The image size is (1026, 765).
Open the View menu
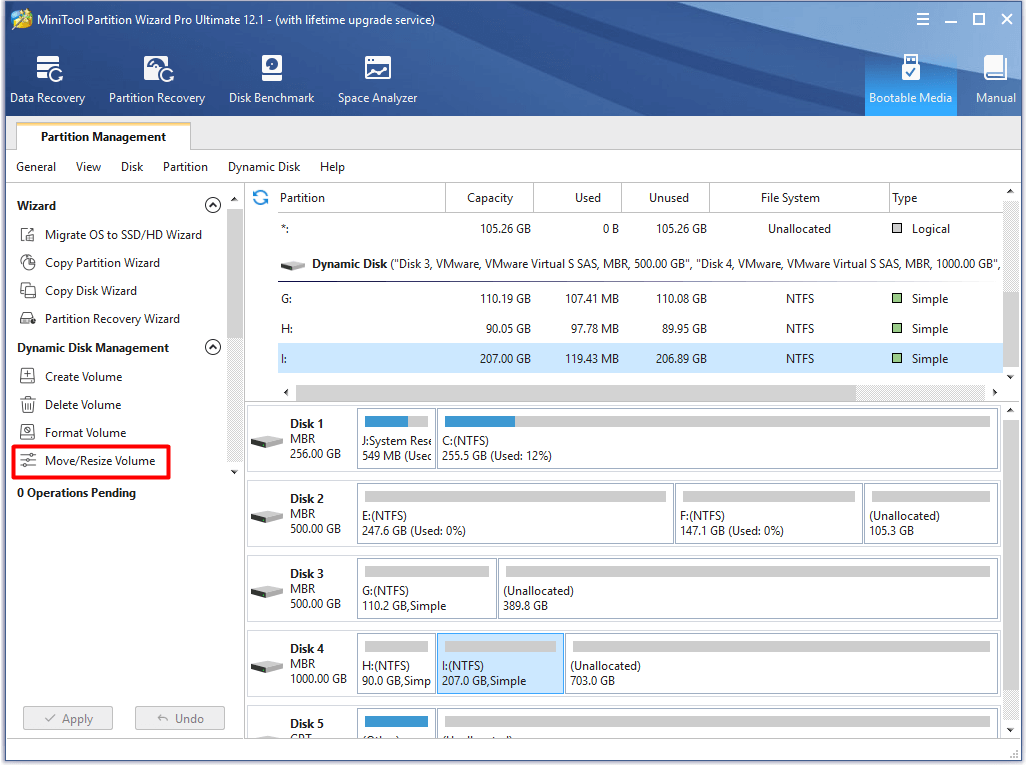(x=88, y=167)
